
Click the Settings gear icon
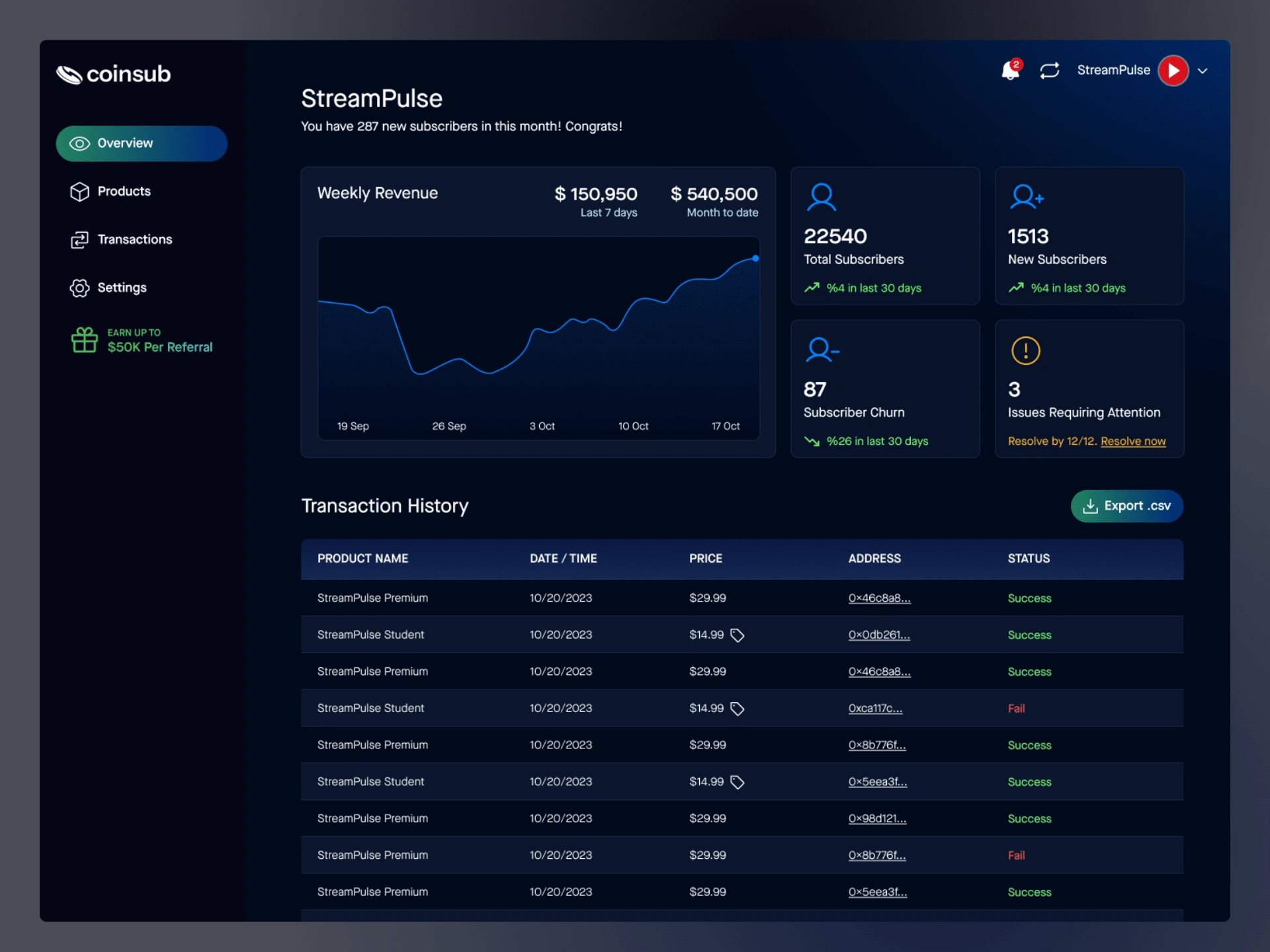coord(79,288)
